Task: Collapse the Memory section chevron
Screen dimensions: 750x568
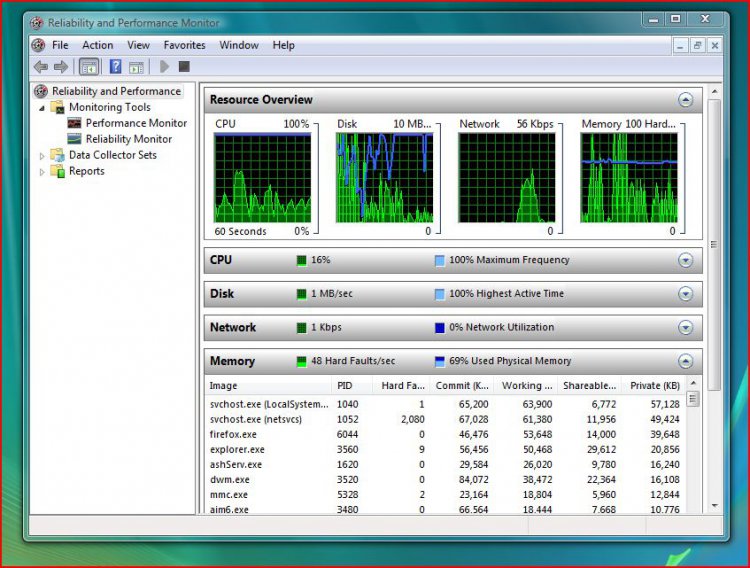Action: tap(685, 361)
